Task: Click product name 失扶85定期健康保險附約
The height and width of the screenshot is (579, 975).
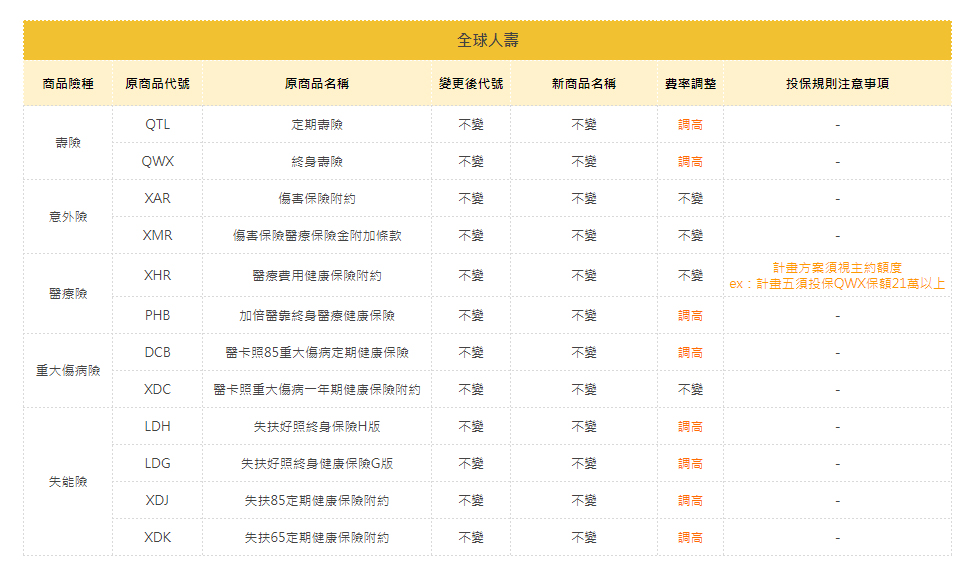Action: (317, 500)
